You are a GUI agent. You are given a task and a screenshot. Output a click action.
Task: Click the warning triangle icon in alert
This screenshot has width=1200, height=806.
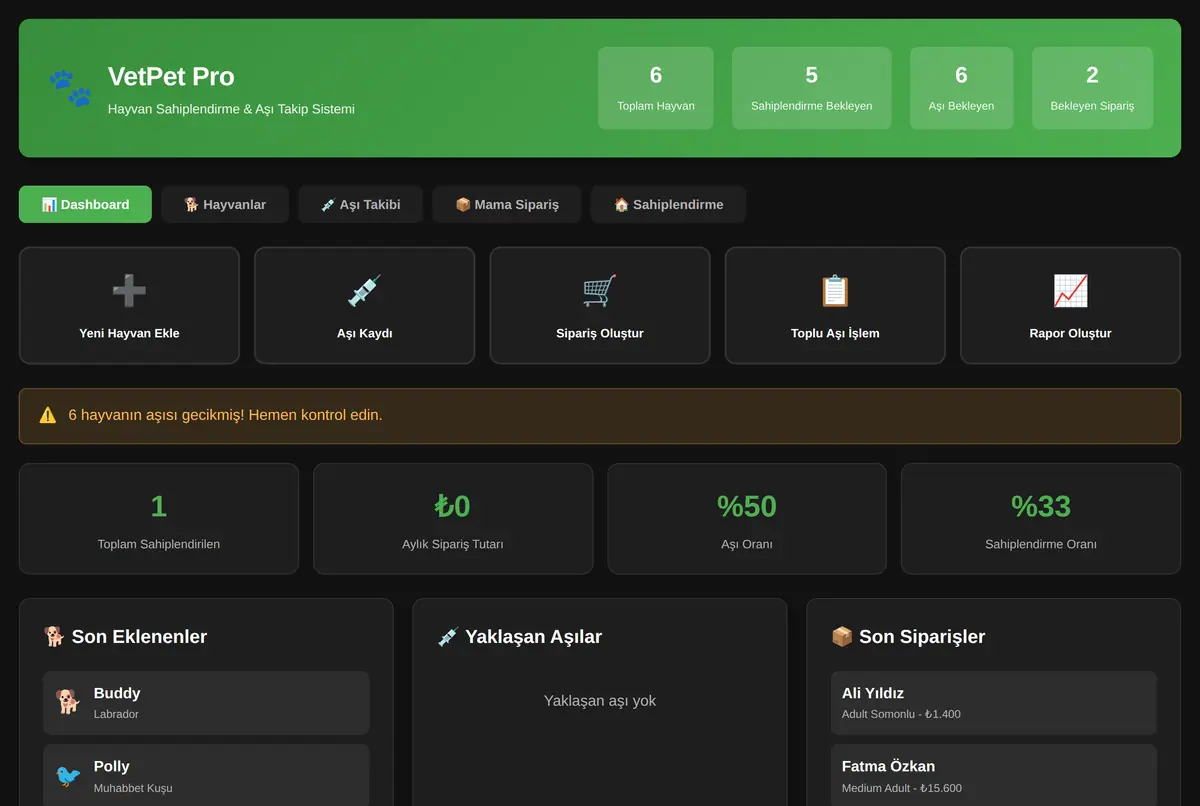pyautogui.click(x=48, y=415)
